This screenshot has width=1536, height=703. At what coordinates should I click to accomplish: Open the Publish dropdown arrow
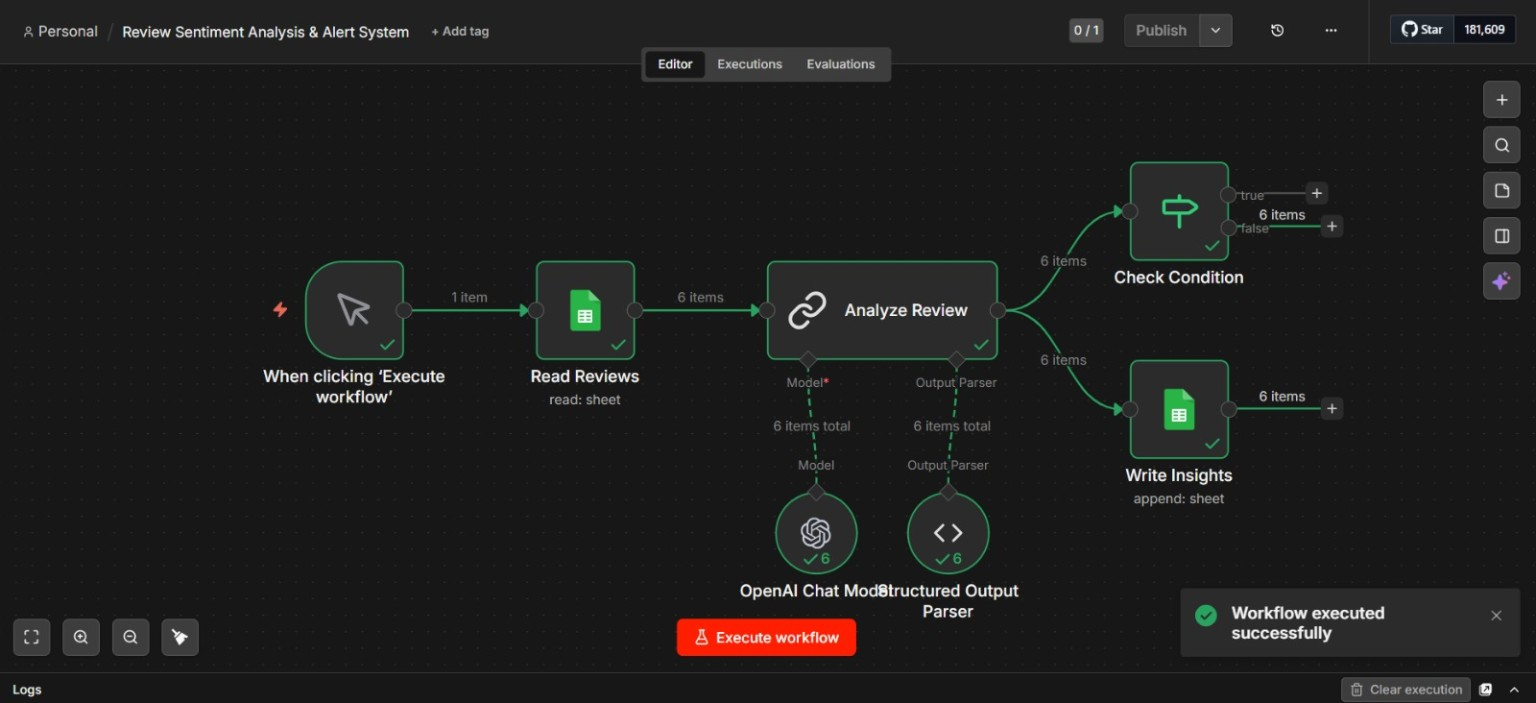[x=1215, y=30]
